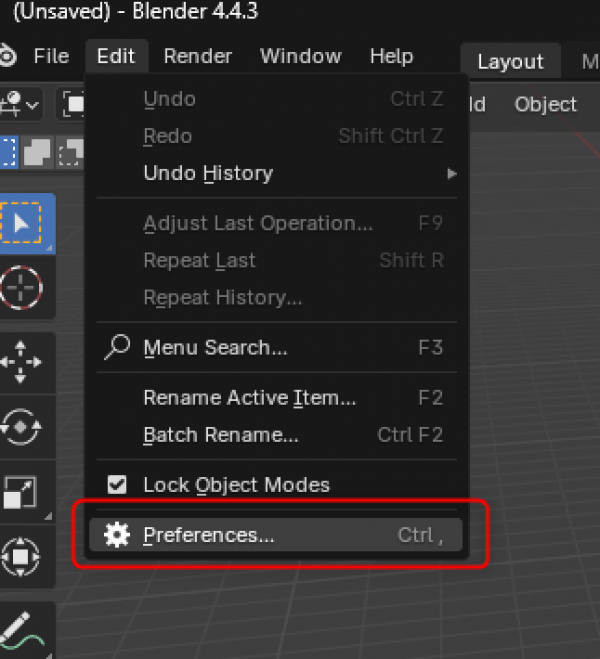Screen dimensions: 600x659
Task: Click the Blender logo icon
Action: 8,56
